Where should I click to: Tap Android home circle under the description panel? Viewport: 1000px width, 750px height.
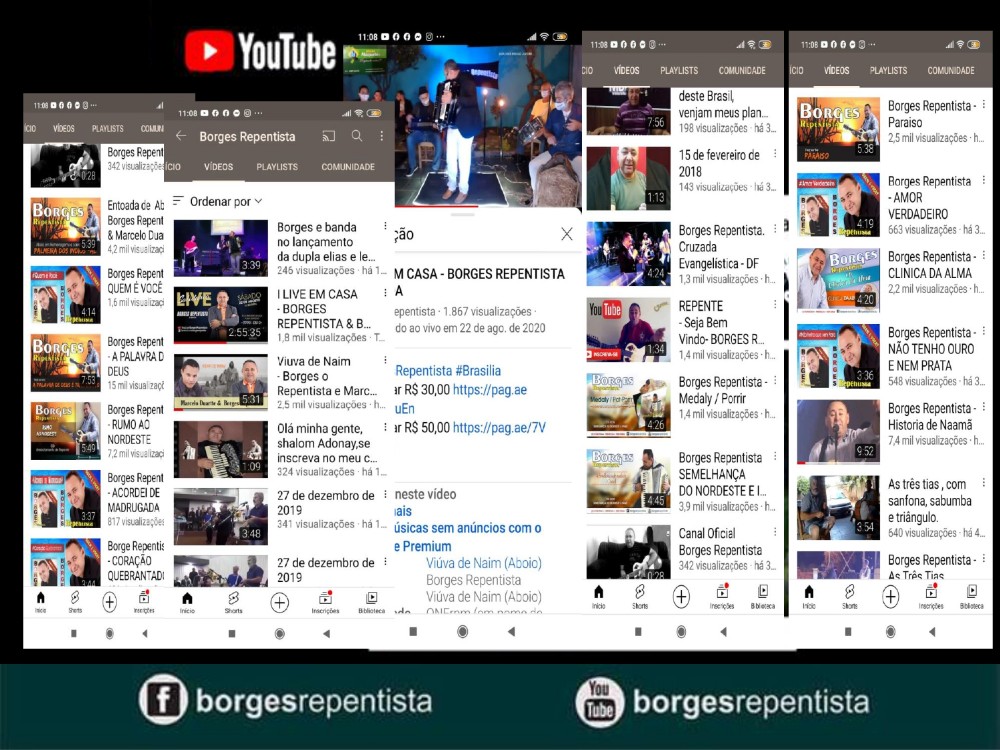(x=463, y=631)
